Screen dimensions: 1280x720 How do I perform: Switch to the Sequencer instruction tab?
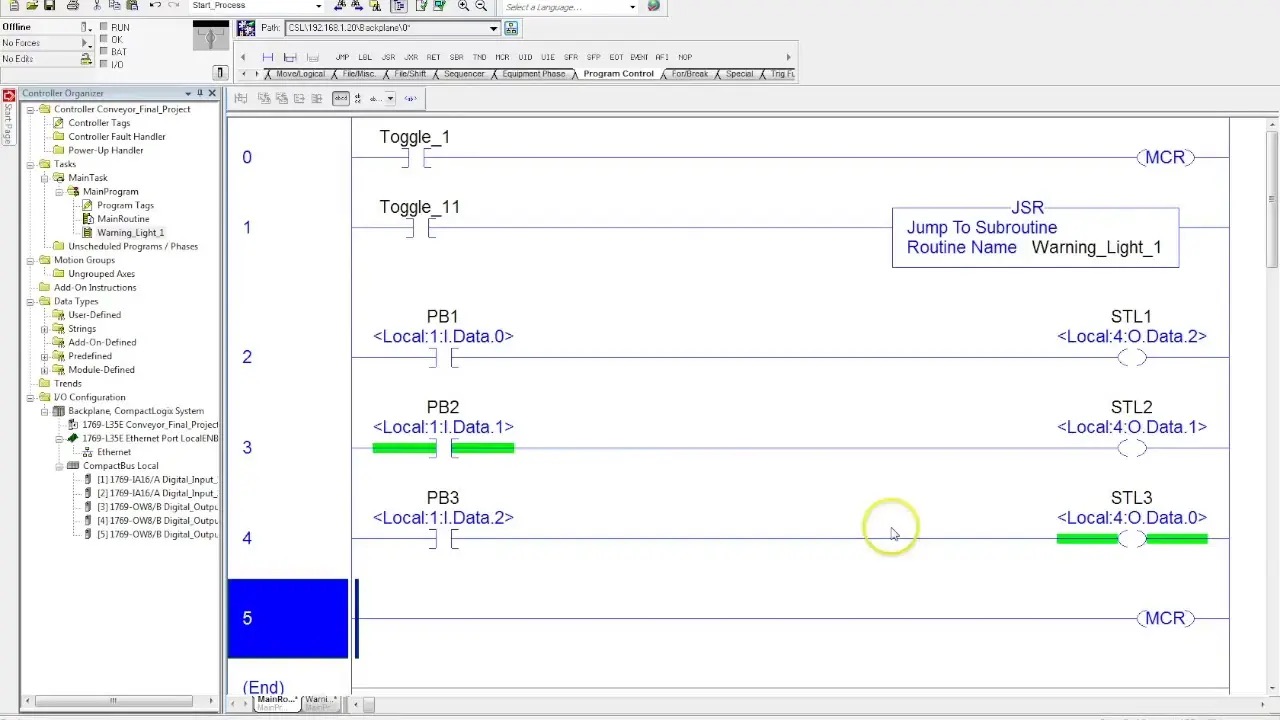tap(464, 74)
